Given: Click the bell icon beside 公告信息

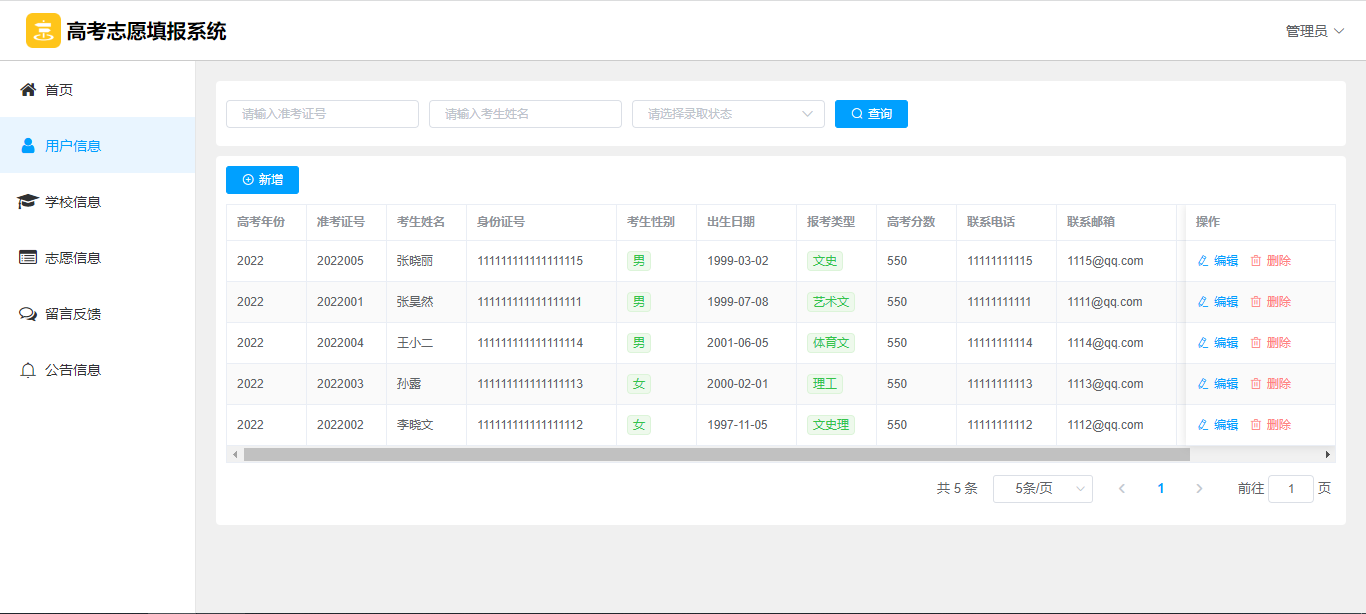Looking at the screenshot, I should (x=28, y=370).
